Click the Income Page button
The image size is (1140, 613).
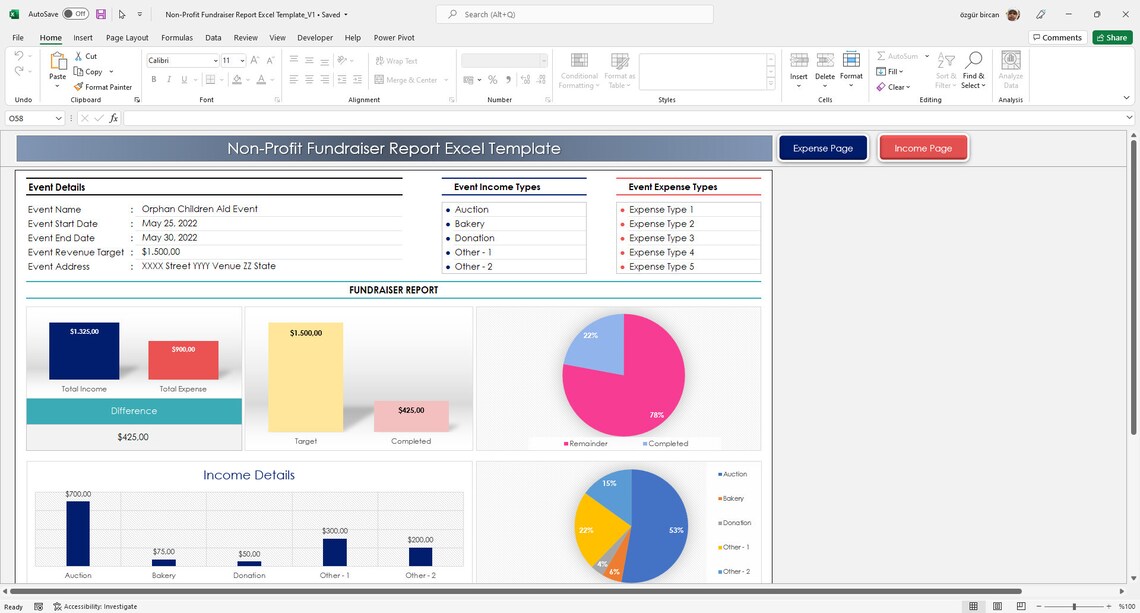pos(923,147)
